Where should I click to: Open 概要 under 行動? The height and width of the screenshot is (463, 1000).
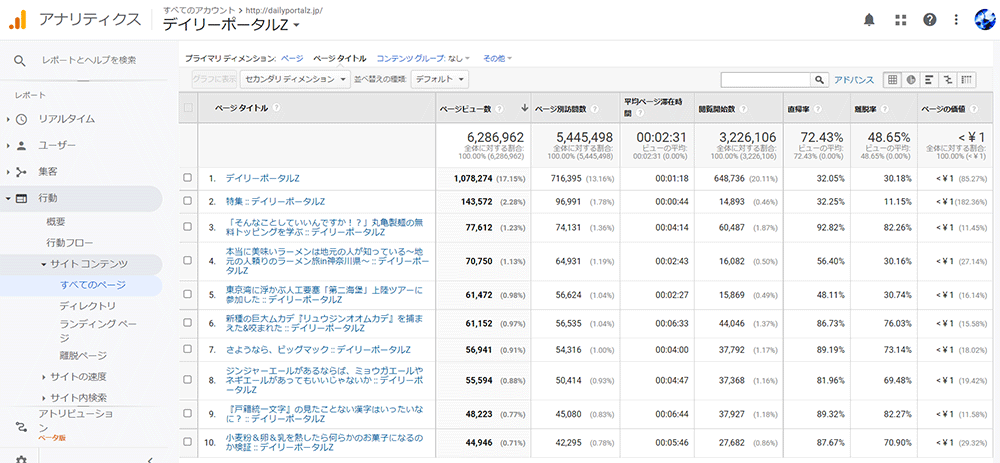click(x=55, y=222)
